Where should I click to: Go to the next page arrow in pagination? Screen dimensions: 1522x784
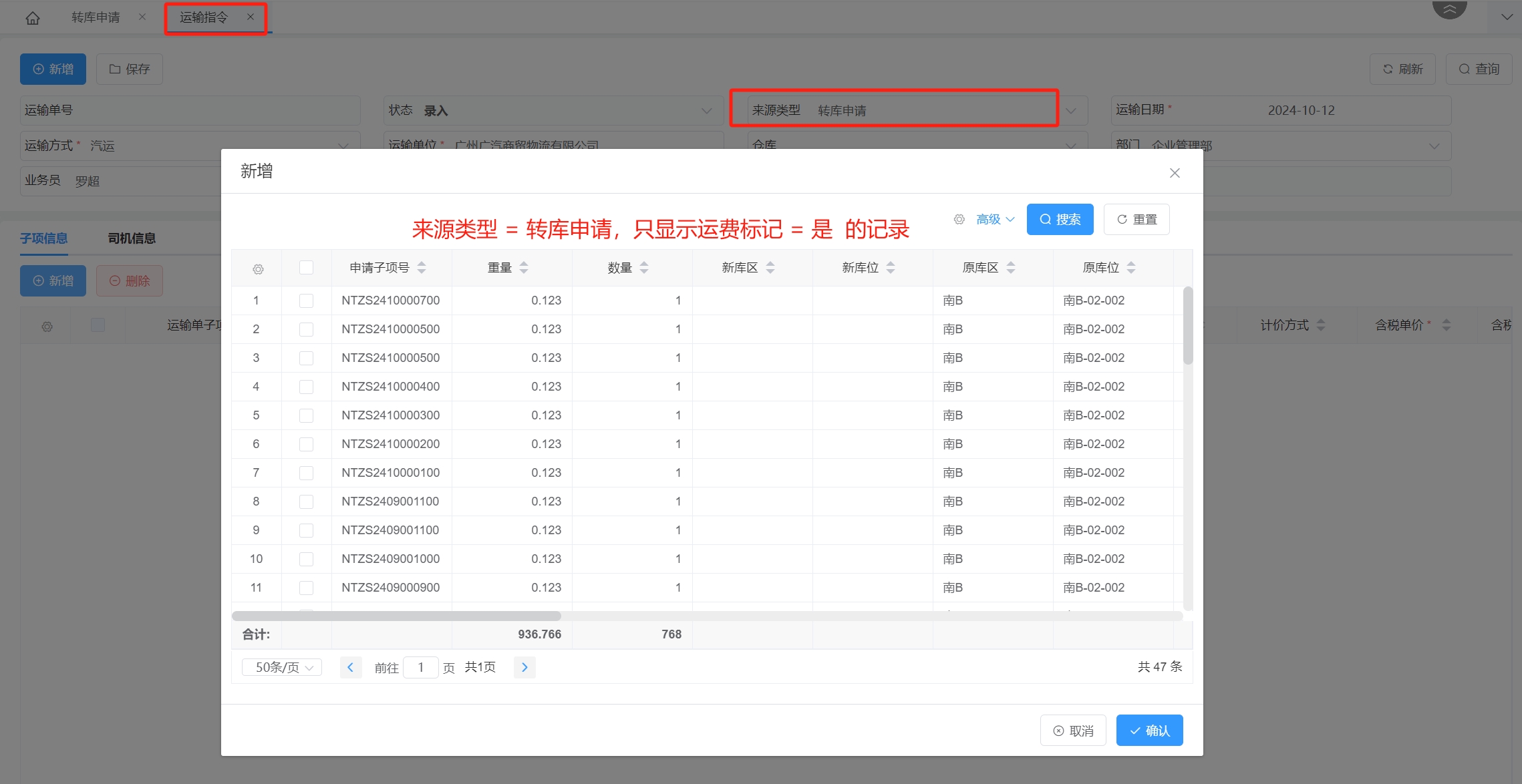524,667
